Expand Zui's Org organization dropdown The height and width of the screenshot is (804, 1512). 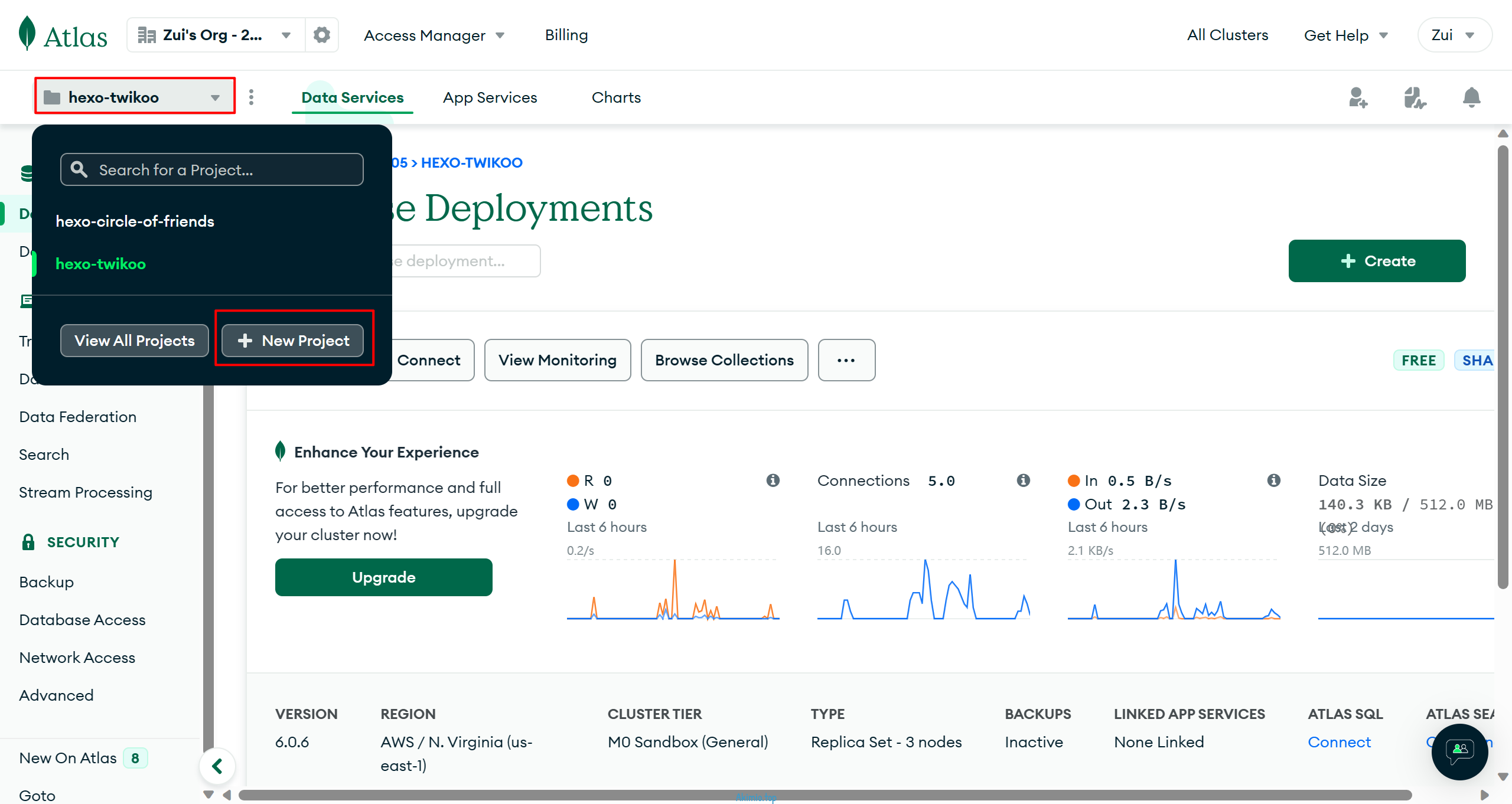tap(216, 35)
